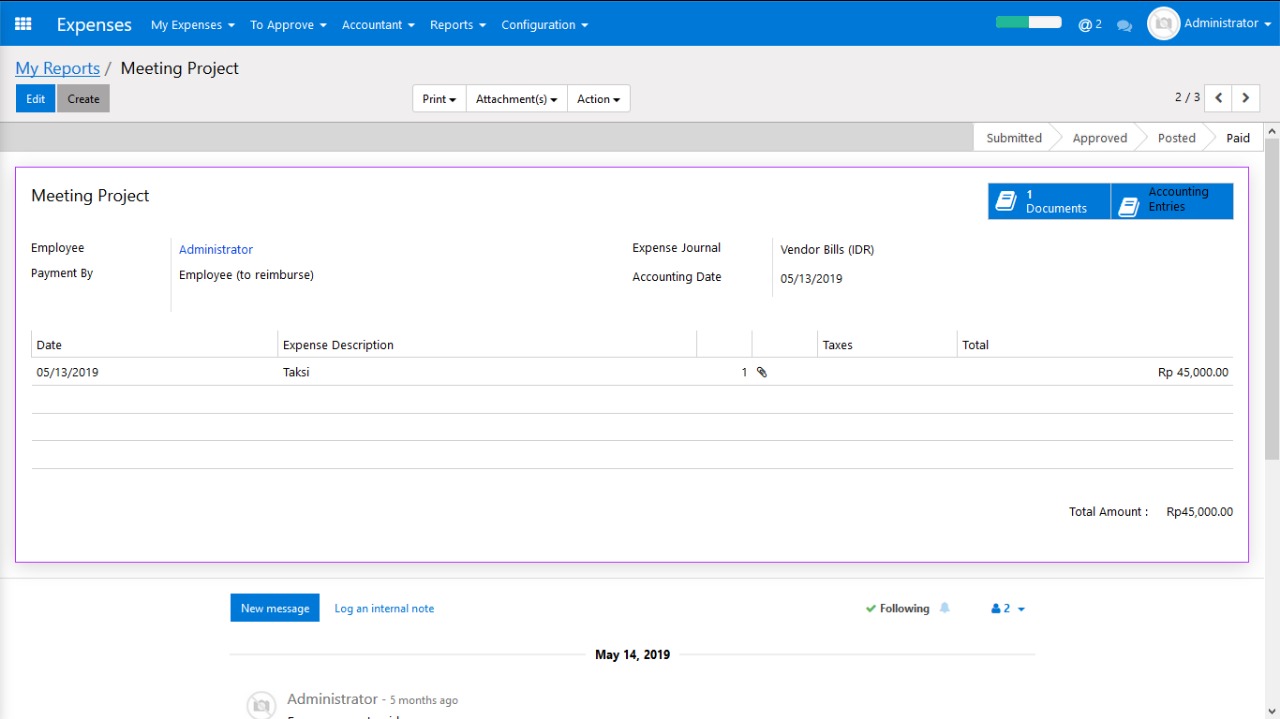Click the Edit button
This screenshot has height=719, width=1280.
[35, 99]
